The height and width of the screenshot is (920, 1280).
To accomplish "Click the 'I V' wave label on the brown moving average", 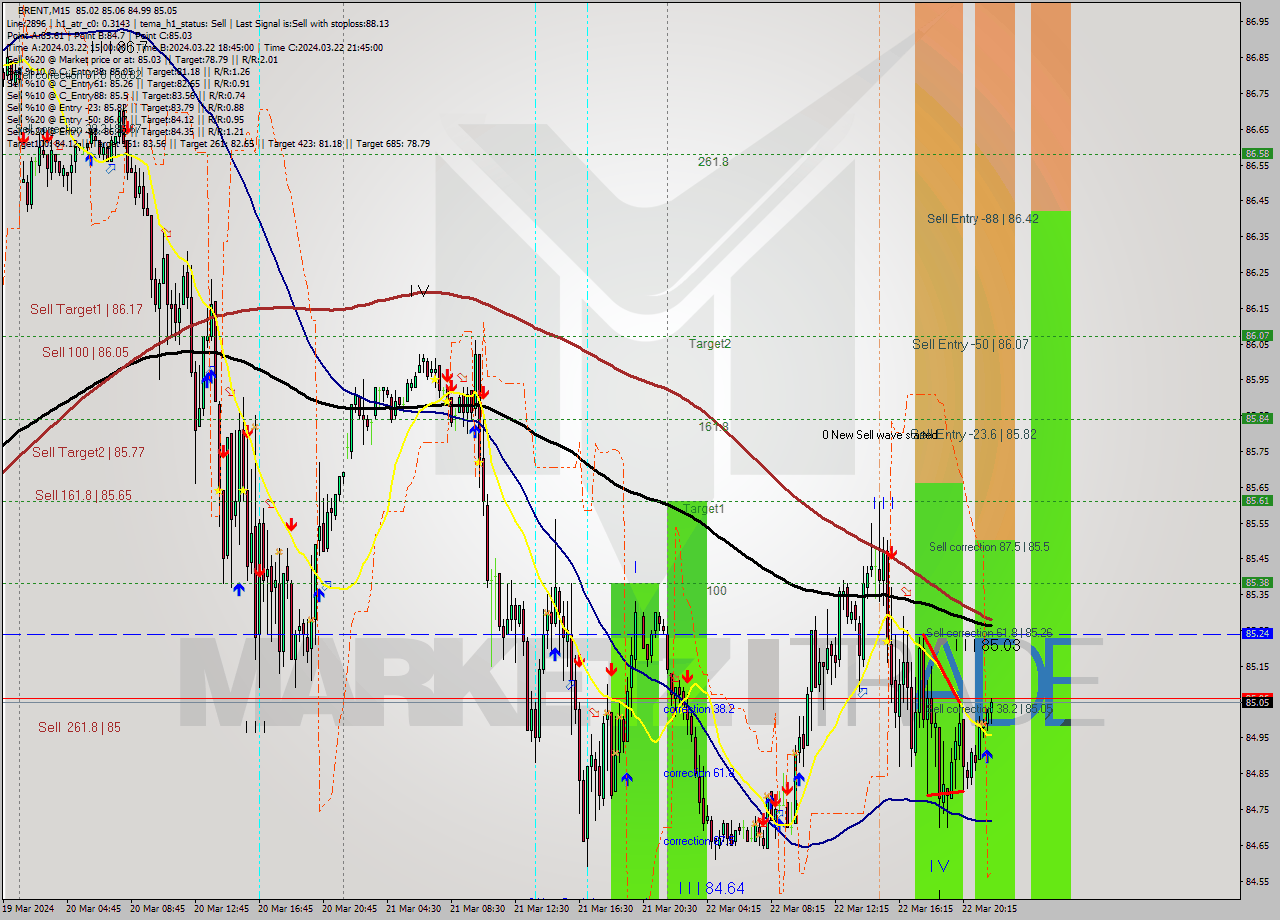I will [x=421, y=292].
